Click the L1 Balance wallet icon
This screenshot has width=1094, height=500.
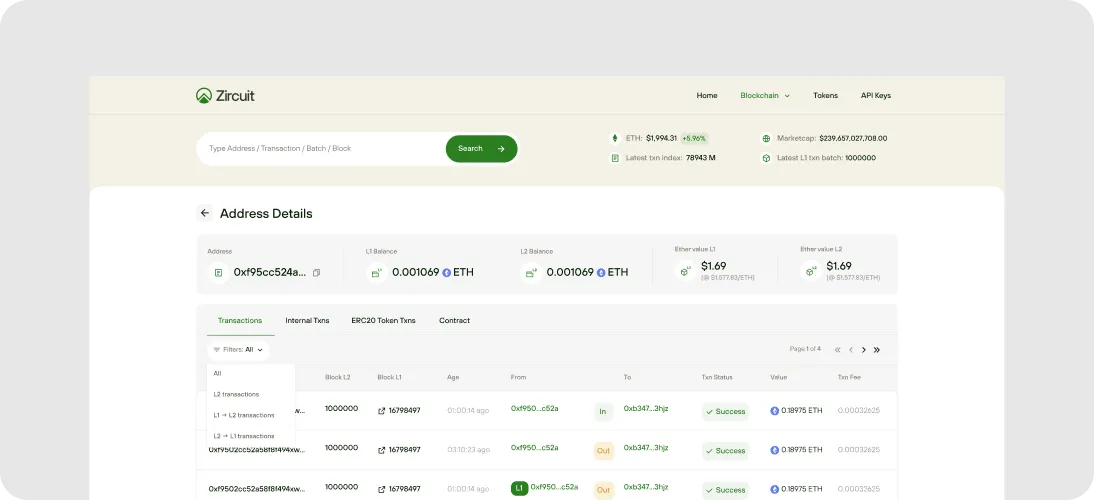pyautogui.click(x=377, y=273)
